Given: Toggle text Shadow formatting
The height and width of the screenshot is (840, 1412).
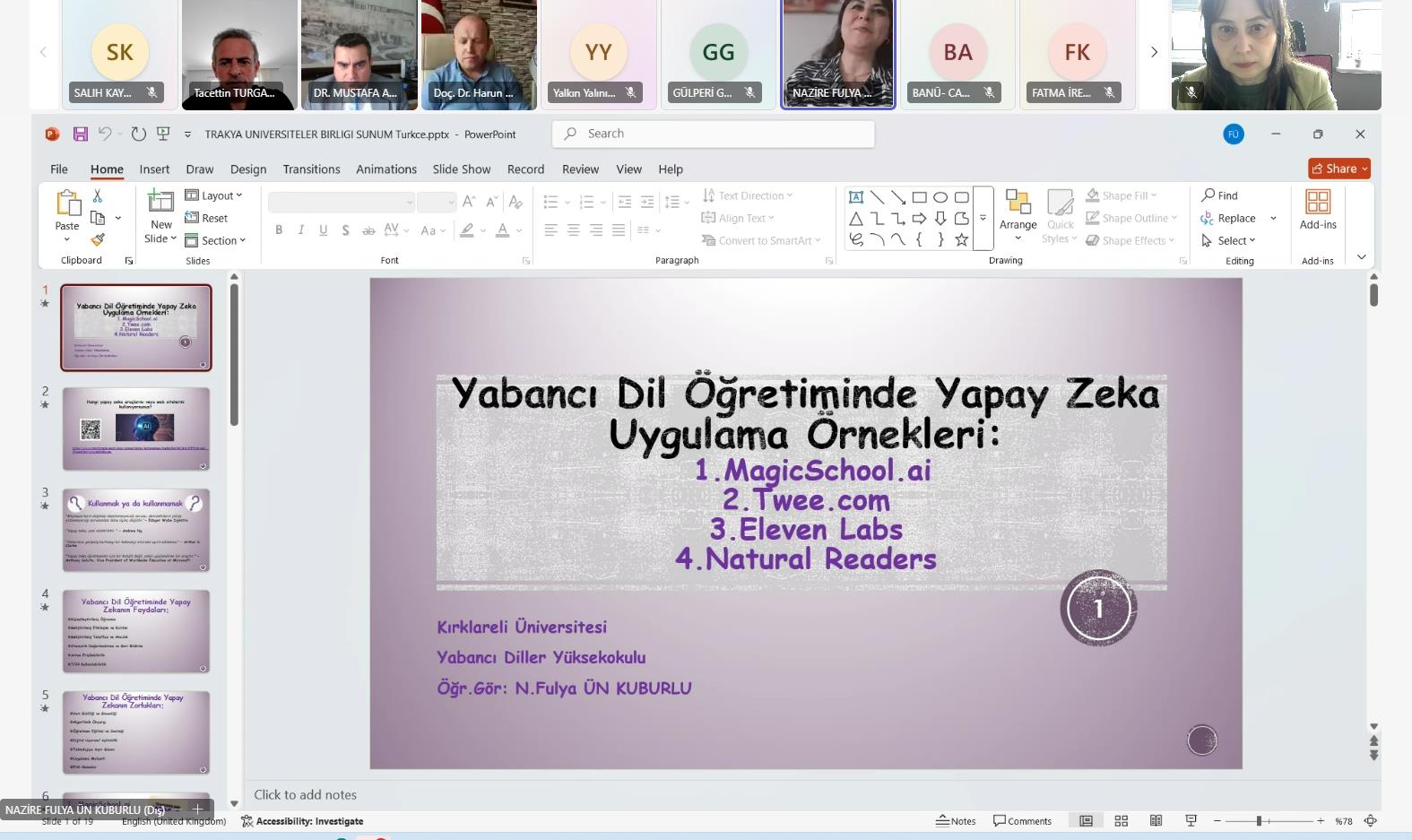Looking at the screenshot, I should click(345, 230).
